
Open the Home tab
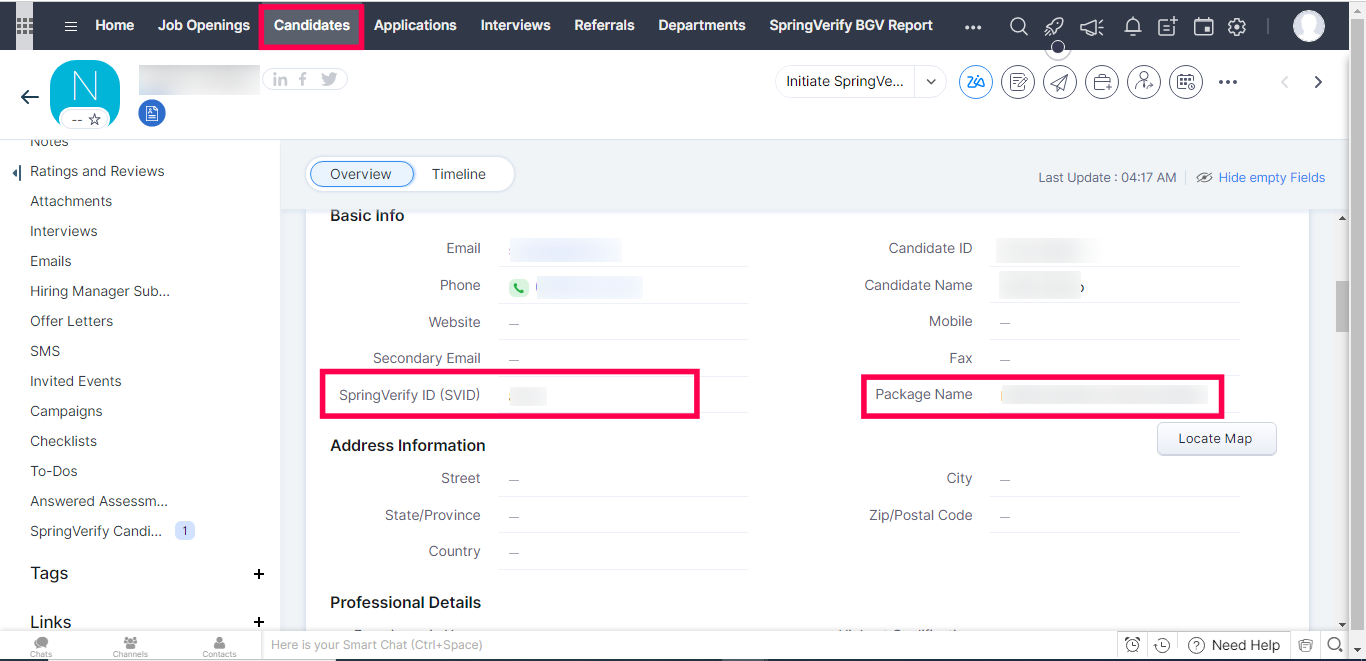pos(115,25)
